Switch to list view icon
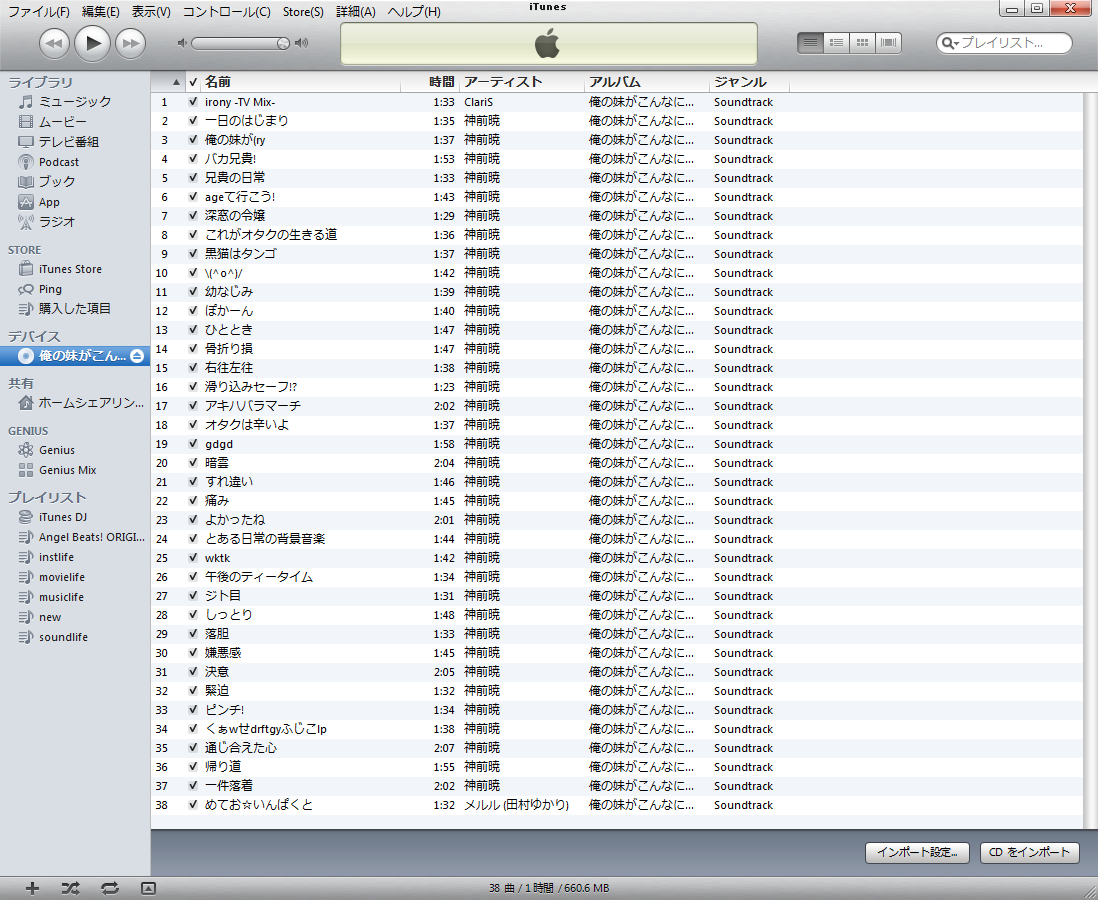 [x=810, y=43]
